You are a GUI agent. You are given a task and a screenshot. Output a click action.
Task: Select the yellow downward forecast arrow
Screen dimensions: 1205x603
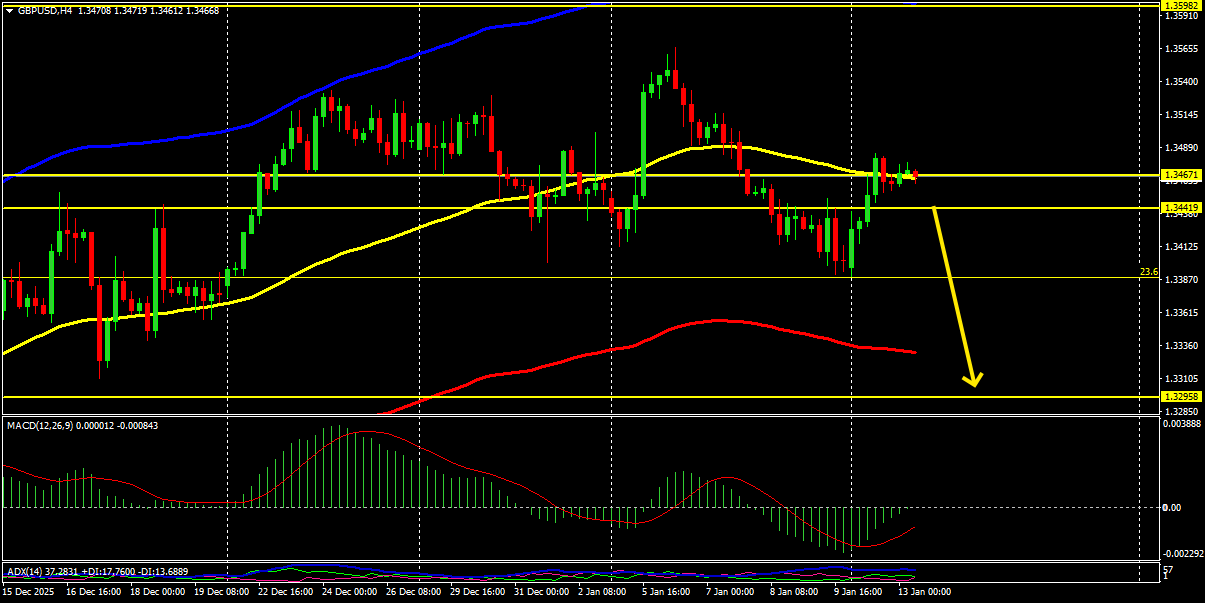[x=956, y=296]
